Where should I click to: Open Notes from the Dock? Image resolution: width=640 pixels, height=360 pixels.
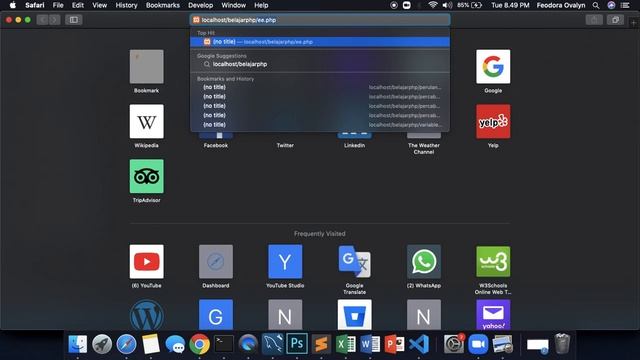click(151, 344)
